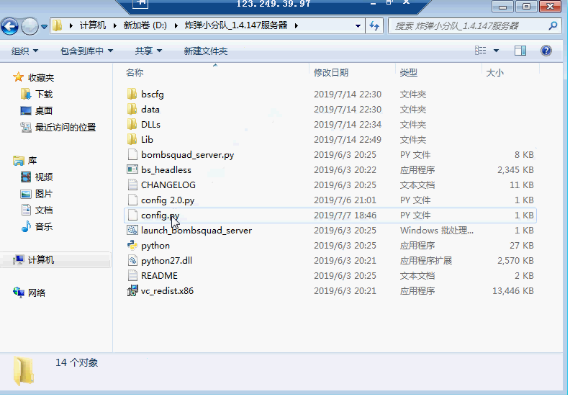Viewport: 568px width, 395px height.
Task: Select the DLLs folder icon
Action: pos(132,124)
